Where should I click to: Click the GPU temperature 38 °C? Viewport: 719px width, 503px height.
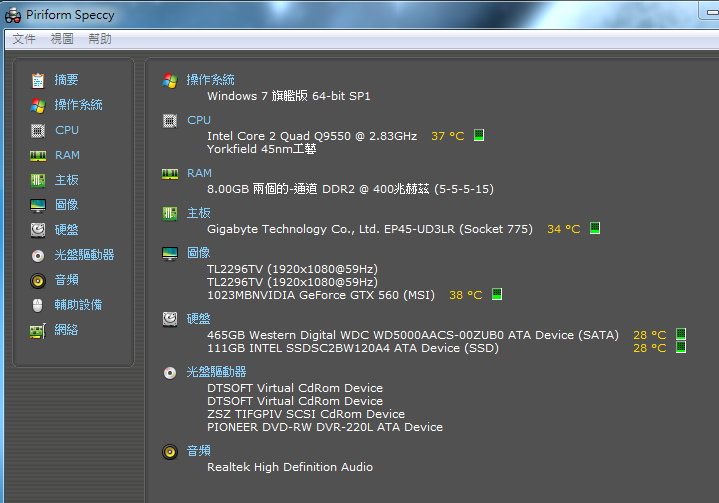(465, 295)
